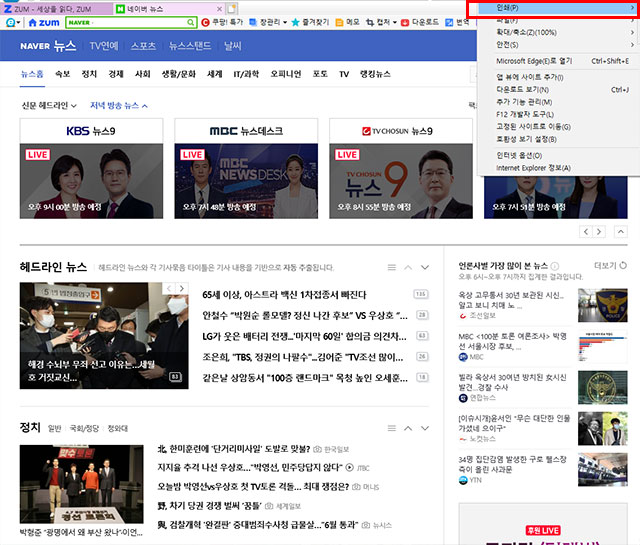This screenshot has height=545, width=640.
Task: Go to 스포츠 section
Action: (x=143, y=46)
